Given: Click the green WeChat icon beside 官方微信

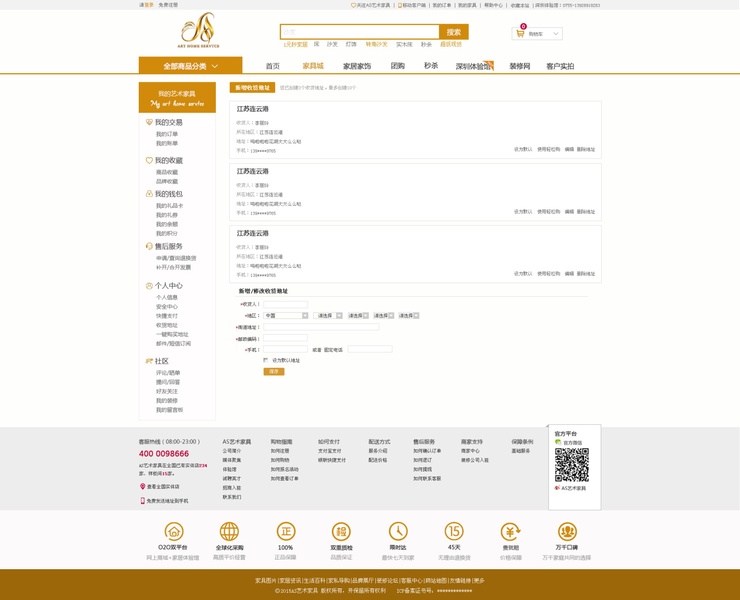Looking at the screenshot, I should point(558,442).
